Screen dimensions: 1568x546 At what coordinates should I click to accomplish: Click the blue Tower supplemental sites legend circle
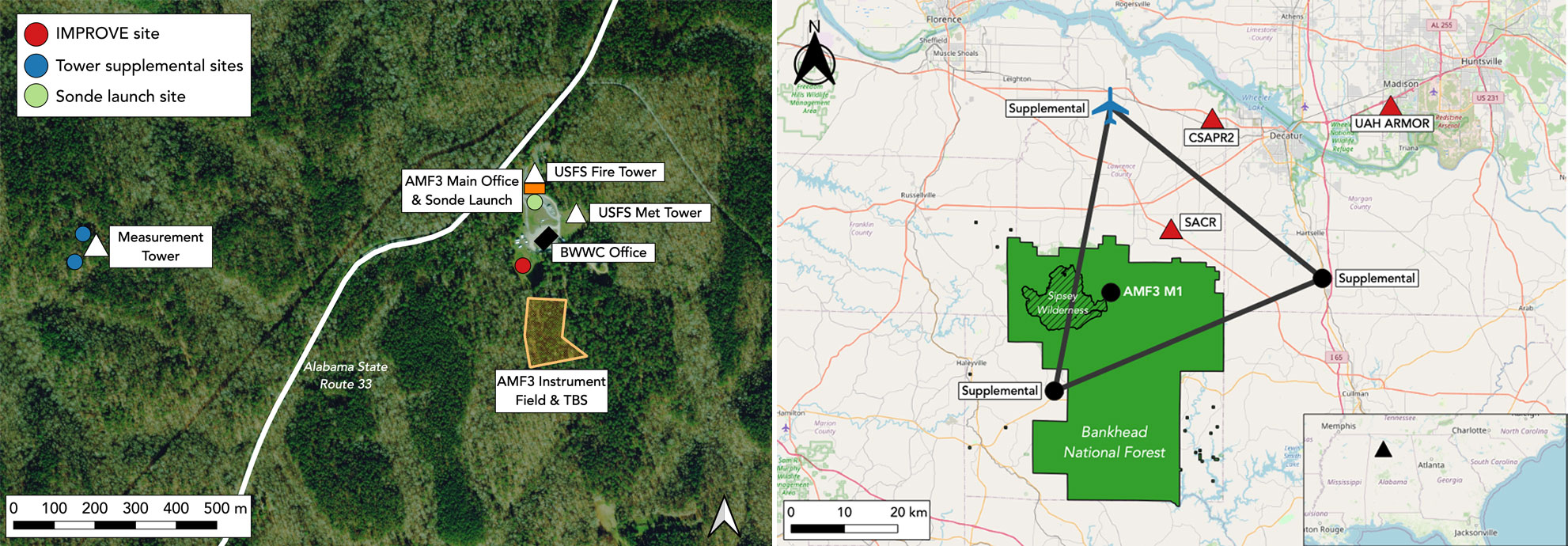[x=36, y=66]
